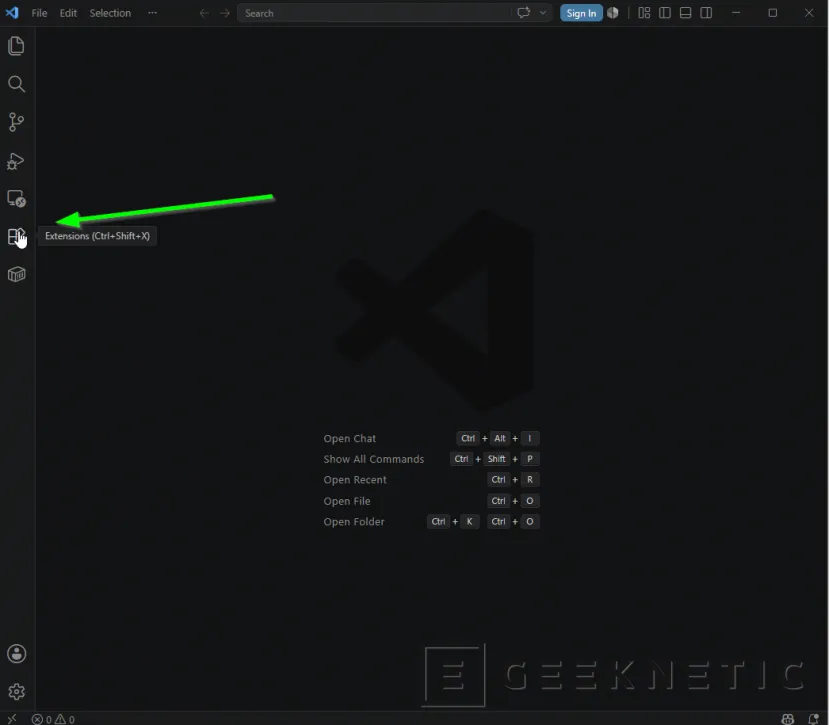The image size is (829, 725).
Task: Open the Manage gear menu
Action: click(x=16, y=691)
